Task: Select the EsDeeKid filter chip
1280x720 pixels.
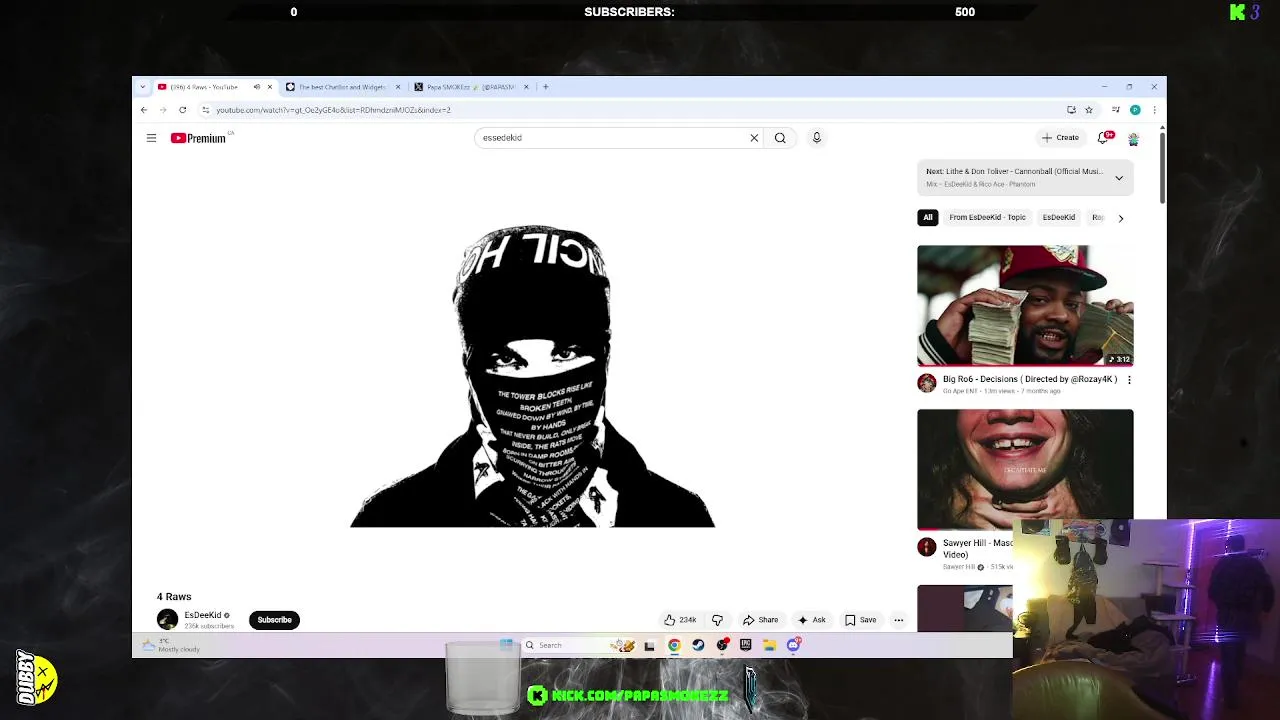Action: pos(1059,217)
